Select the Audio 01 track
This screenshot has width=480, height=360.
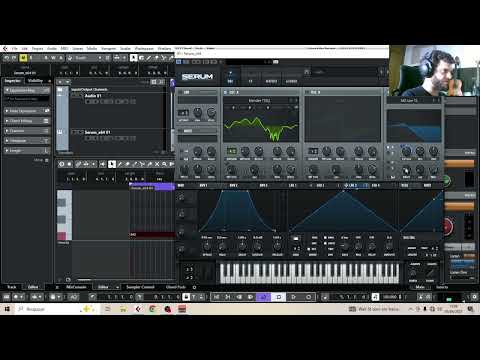(93, 96)
